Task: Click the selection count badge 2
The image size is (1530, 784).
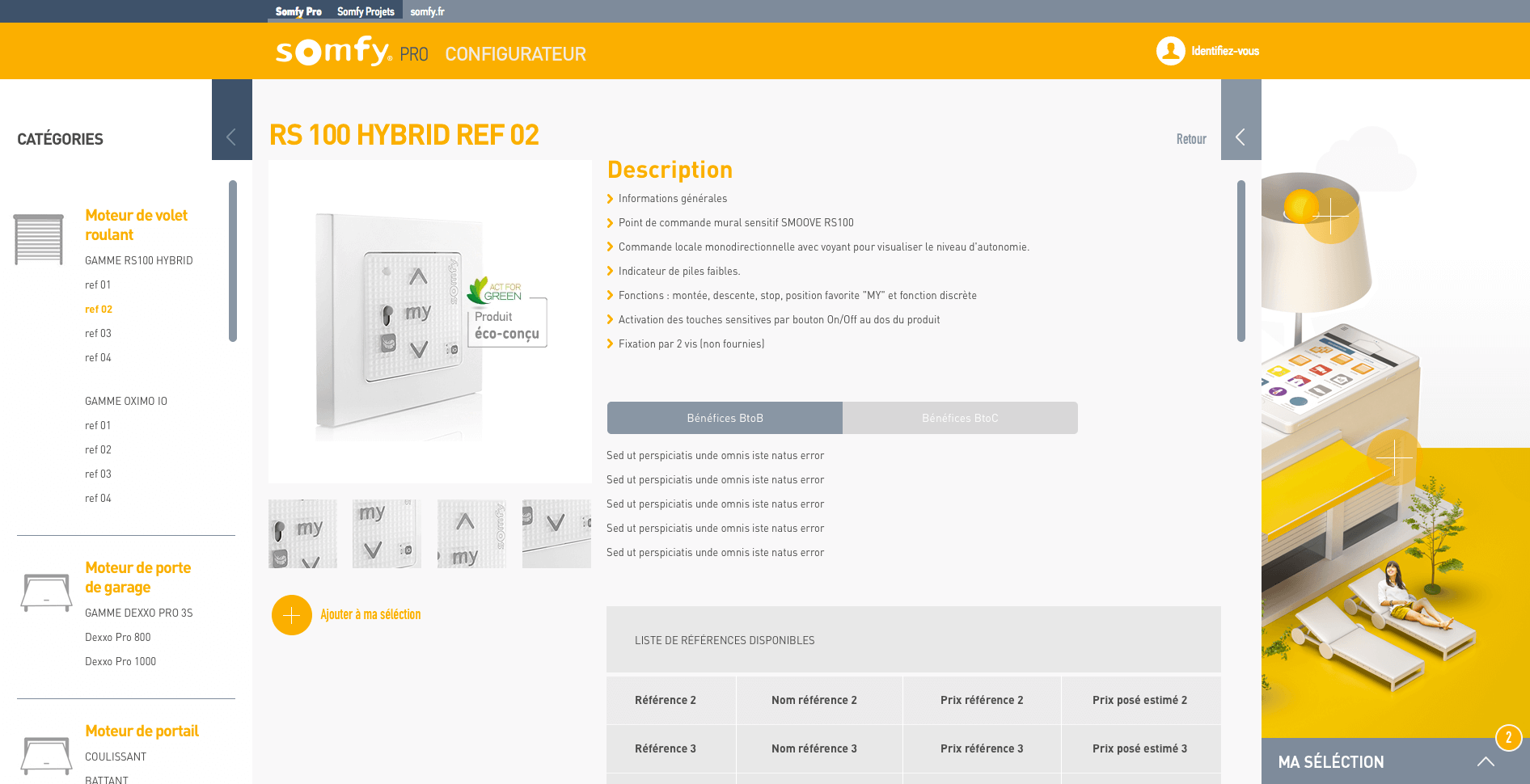Action: point(1509,738)
